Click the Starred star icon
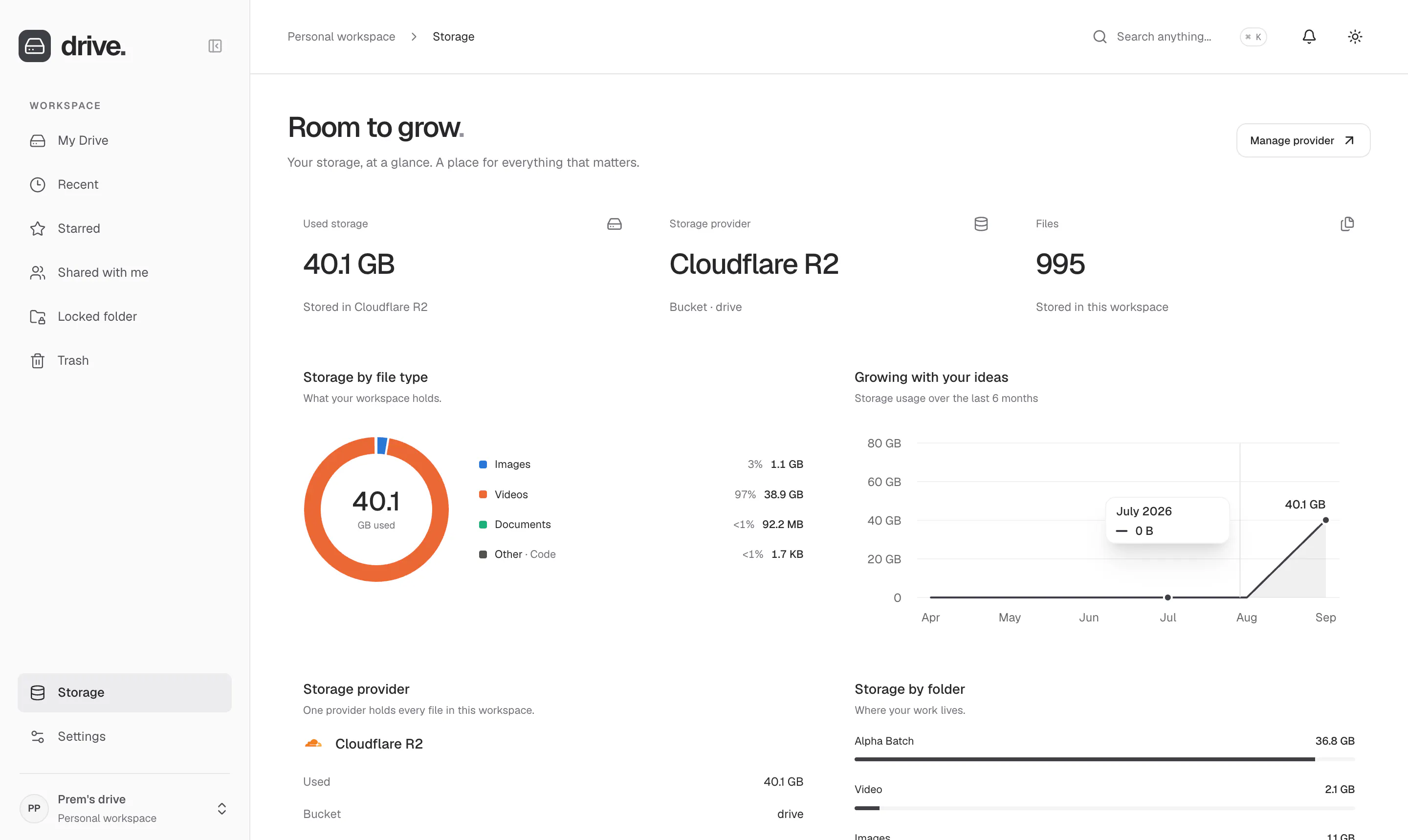The height and width of the screenshot is (840, 1408). (37, 229)
